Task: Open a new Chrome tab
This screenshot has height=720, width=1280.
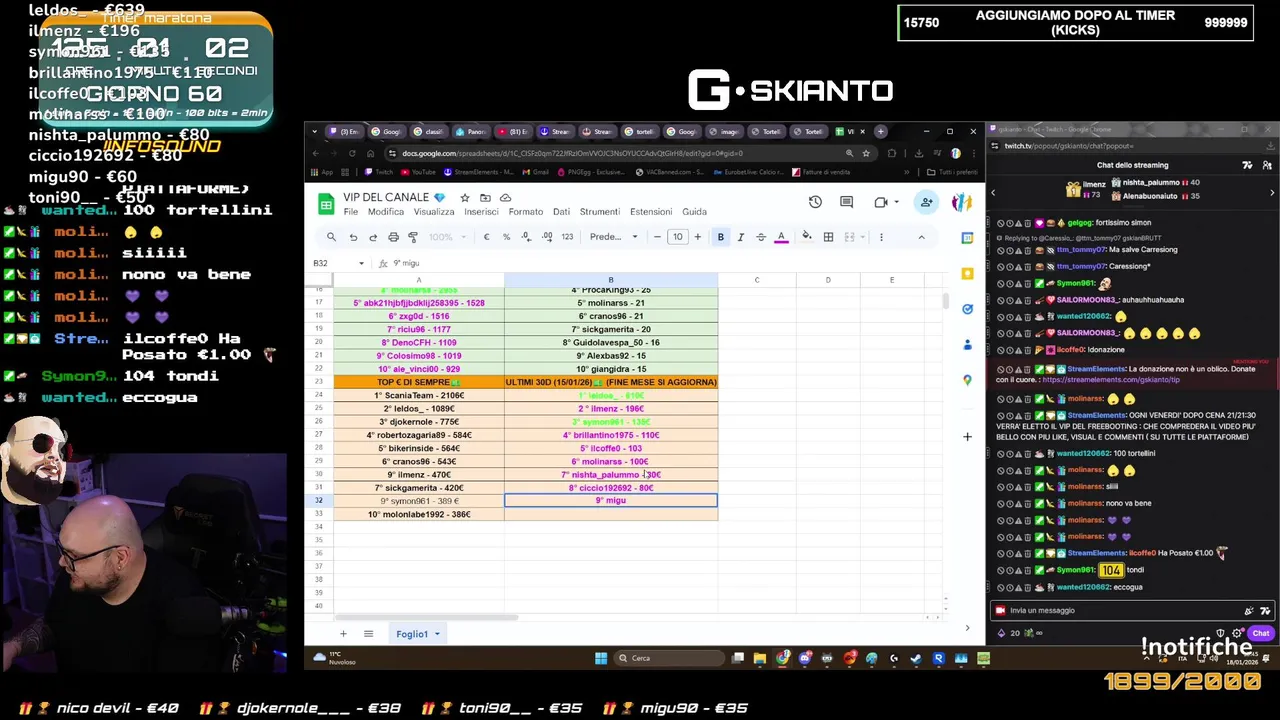Action: (880, 131)
